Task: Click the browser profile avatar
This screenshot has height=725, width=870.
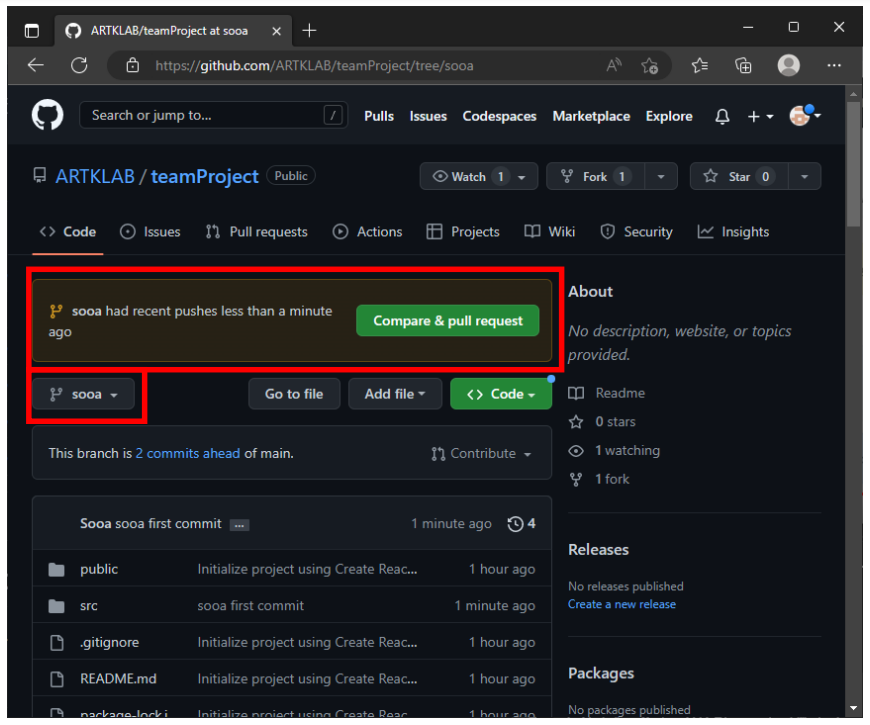Action: [788, 65]
